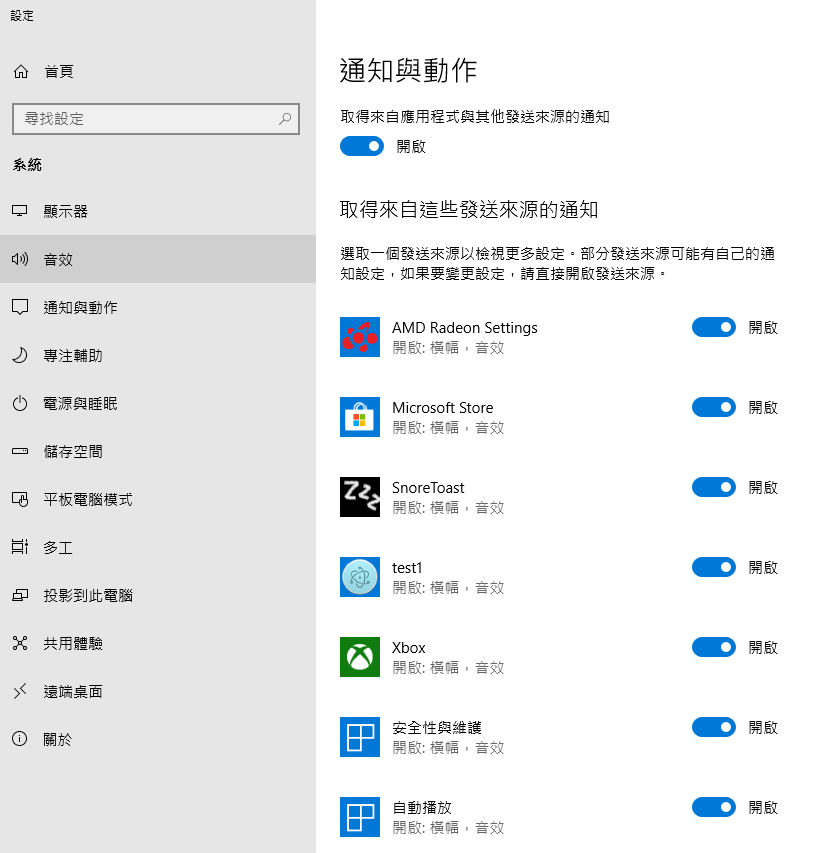The image size is (832, 853).
Task: Click the SnoreToast app icon
Action: (360, 497)
